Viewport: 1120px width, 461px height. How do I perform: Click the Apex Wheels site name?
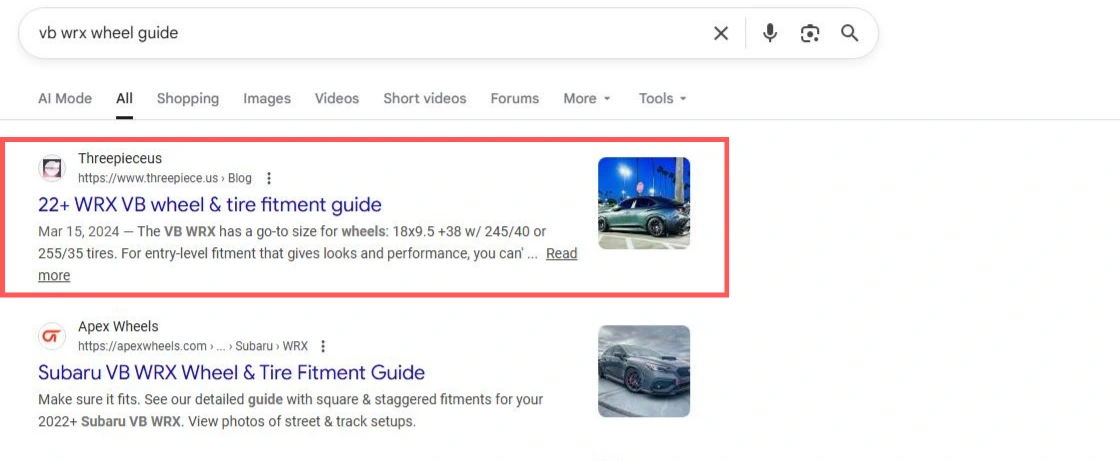pyautogui.click(x=118, y=327)
